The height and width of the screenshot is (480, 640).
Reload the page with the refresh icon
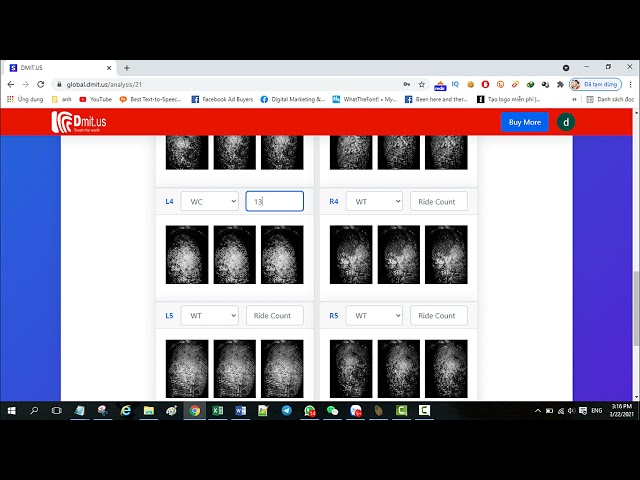(x=40, y=84)
